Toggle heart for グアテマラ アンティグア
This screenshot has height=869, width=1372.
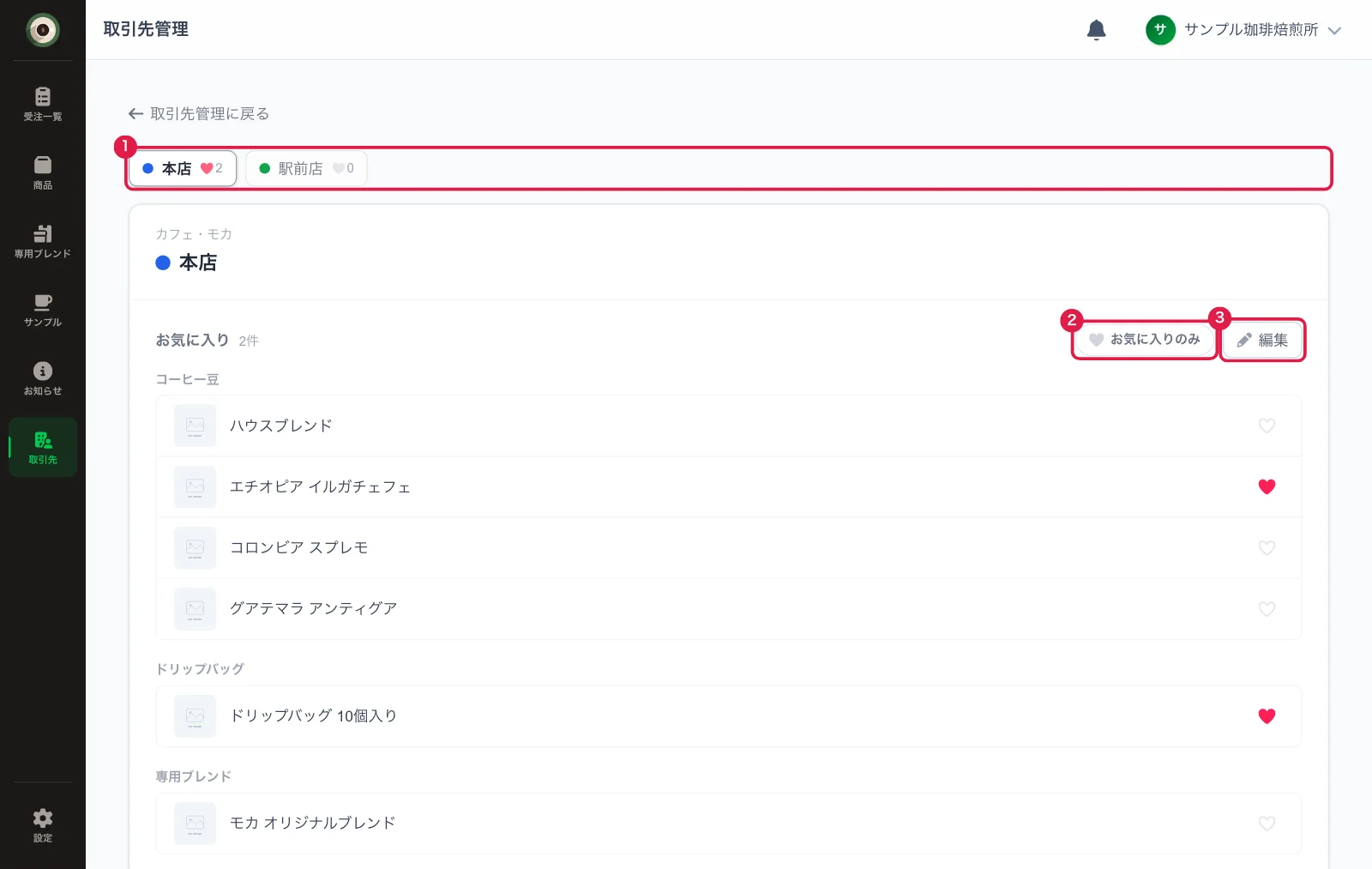(x=1267, y=608)
